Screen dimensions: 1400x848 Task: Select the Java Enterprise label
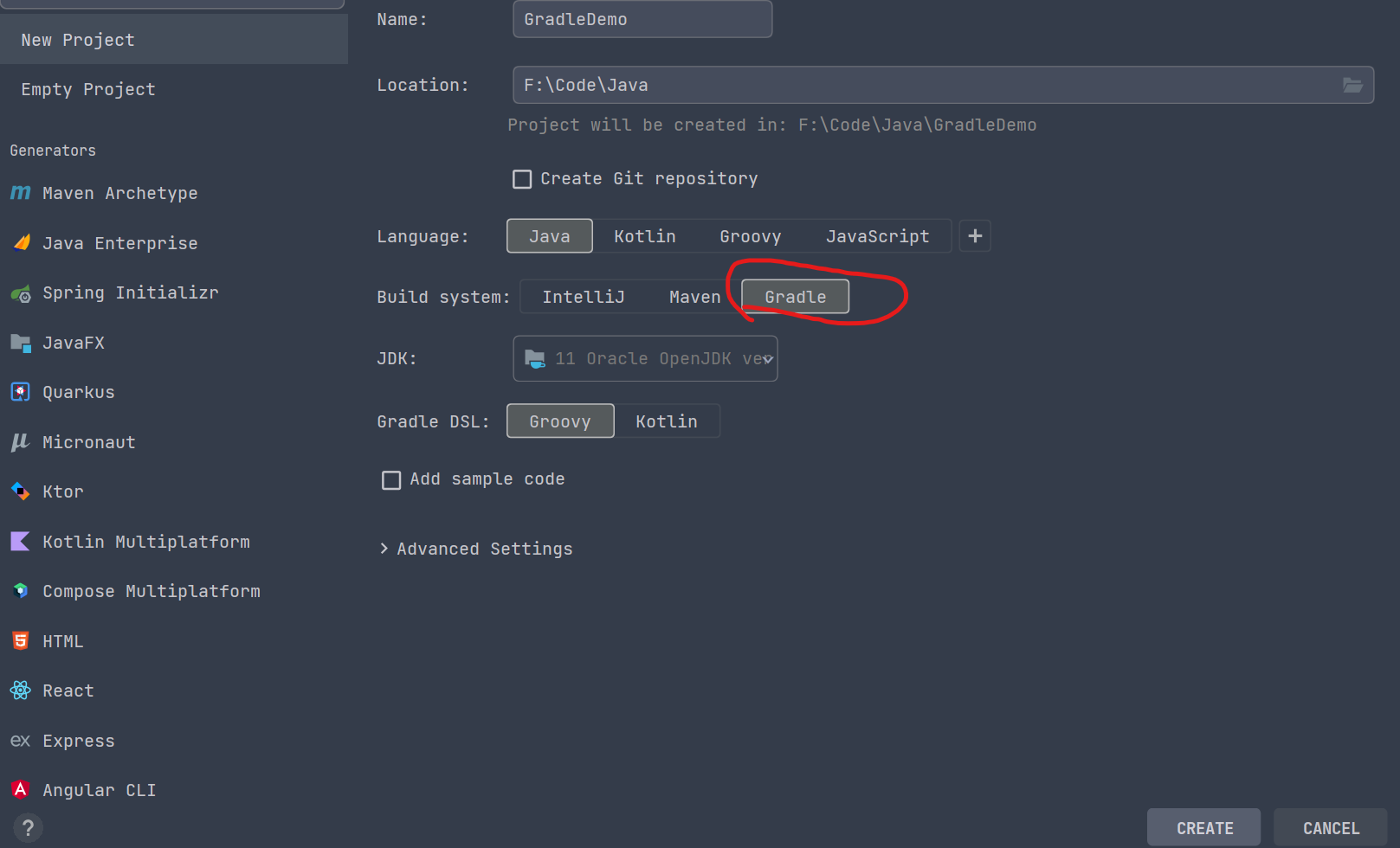click(120, 243)
